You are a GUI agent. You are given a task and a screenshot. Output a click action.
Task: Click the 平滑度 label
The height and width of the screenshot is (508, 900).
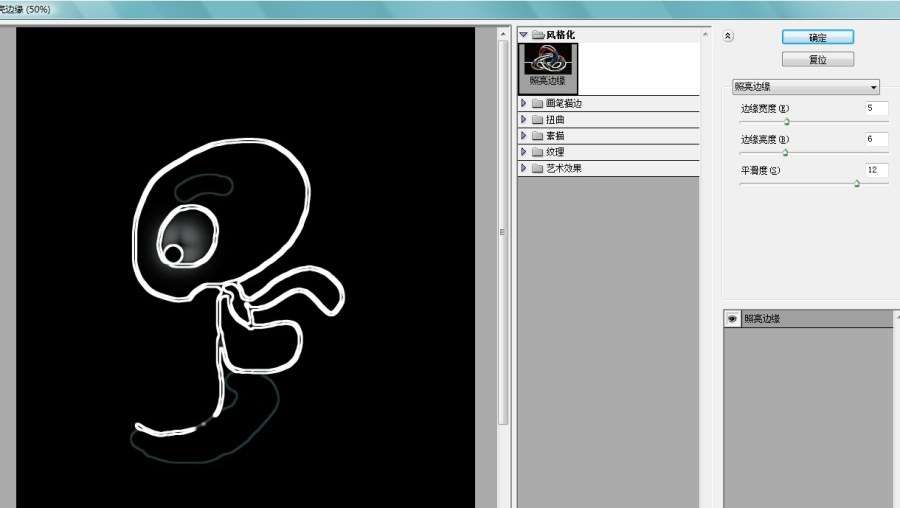pyautogui.click(x=761, y=170)
